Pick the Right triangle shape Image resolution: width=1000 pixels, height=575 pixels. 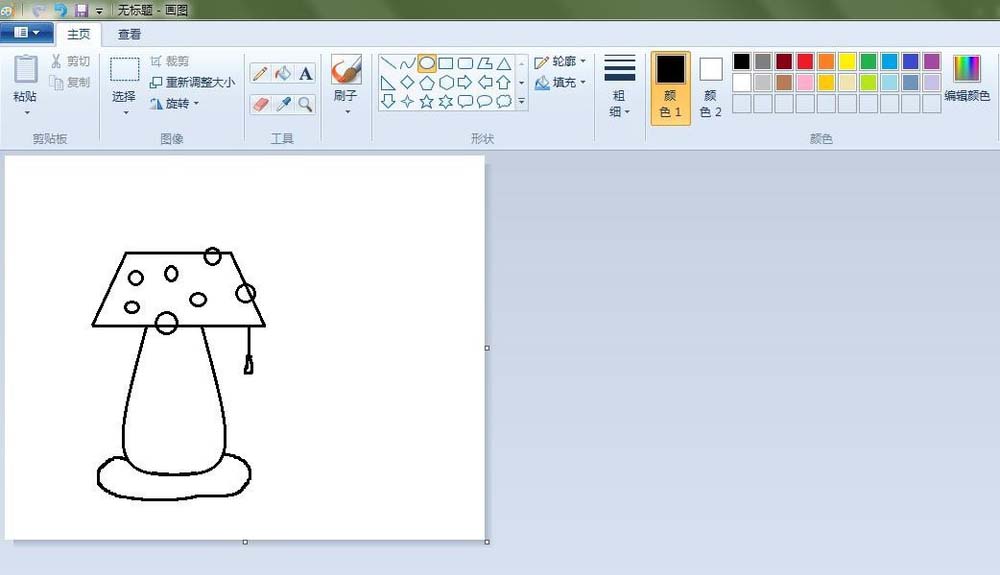coord(388,82)
